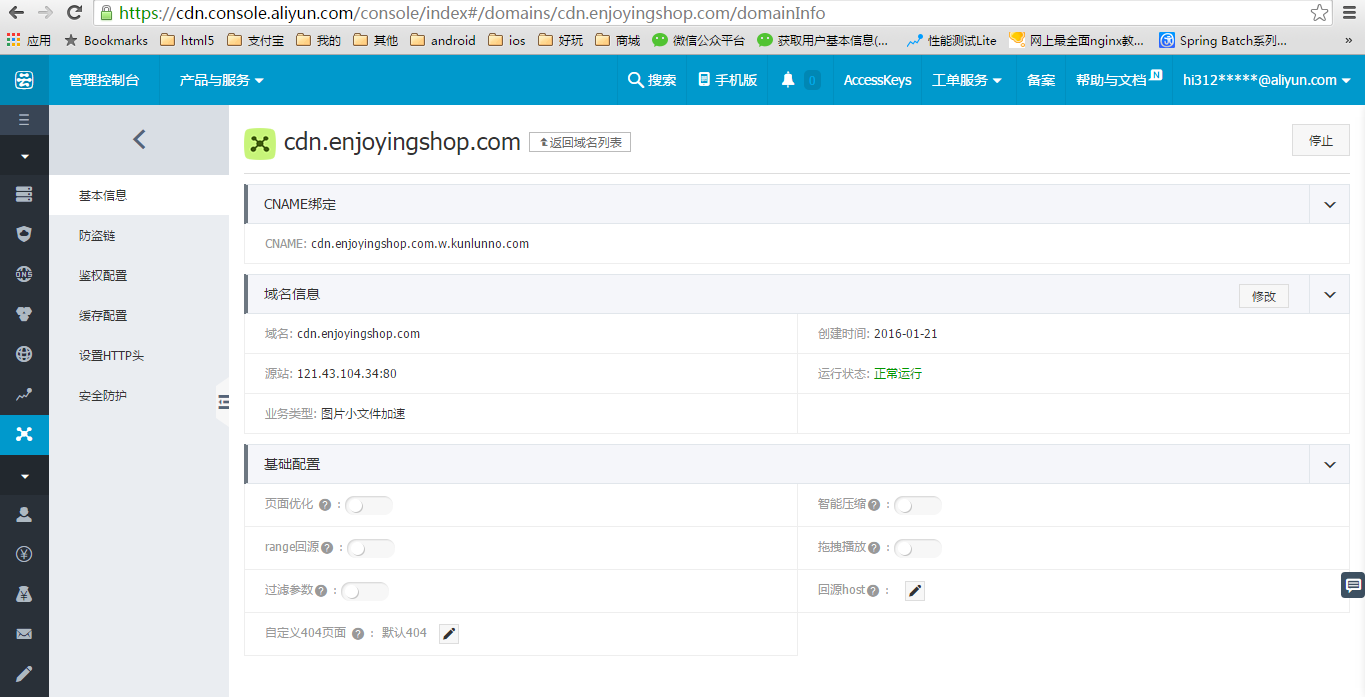
Task: Edit 自定义404页面 with pencil icon
Action: pos(449,634)
